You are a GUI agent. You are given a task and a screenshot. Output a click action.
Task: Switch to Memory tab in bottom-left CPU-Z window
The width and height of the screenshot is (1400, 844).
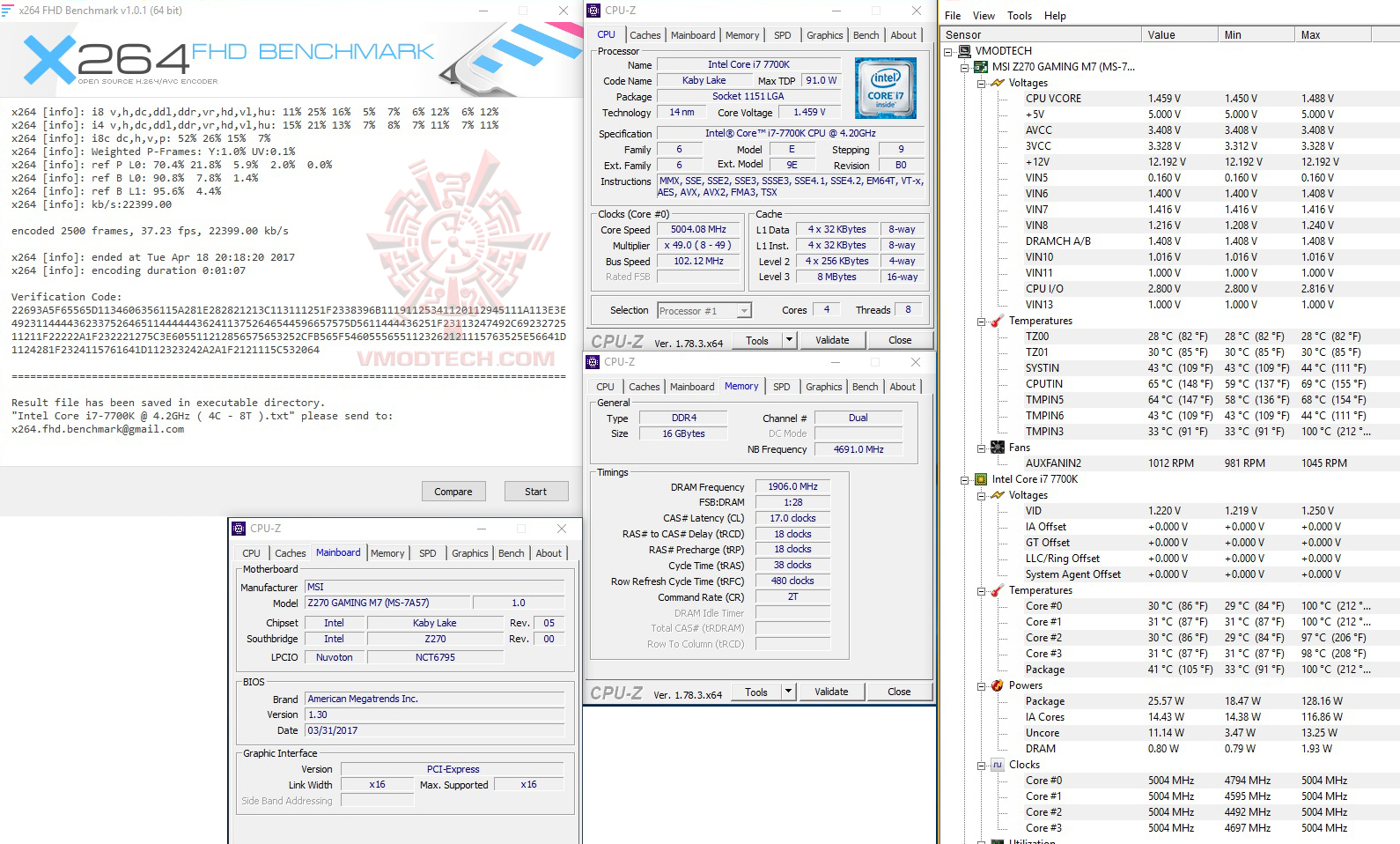387,553
